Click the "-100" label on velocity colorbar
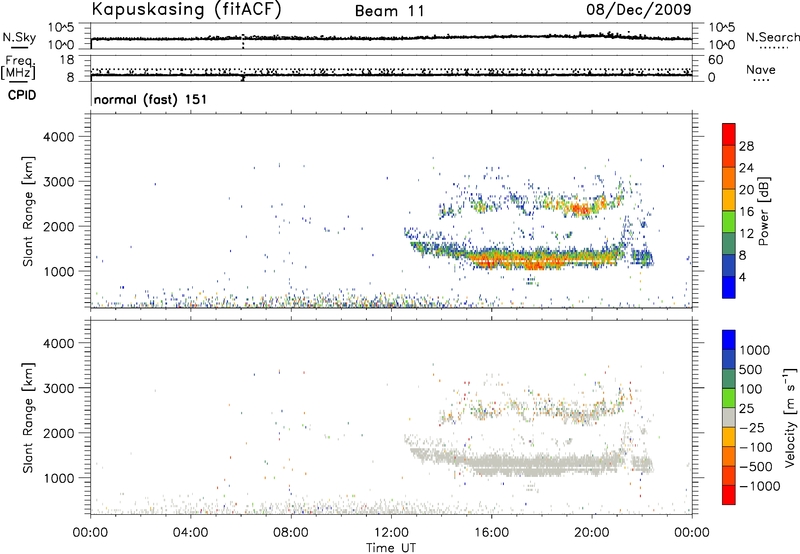 [756, 447]
